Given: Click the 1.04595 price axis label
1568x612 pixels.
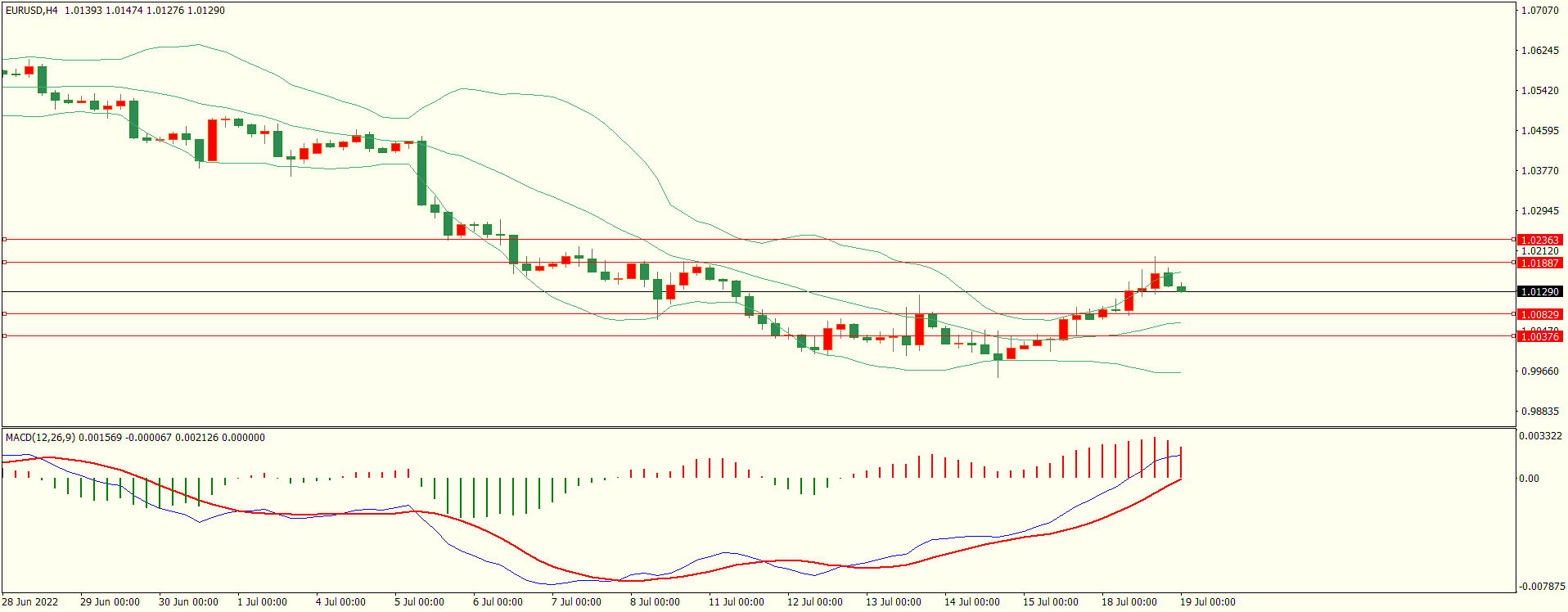Looking at the screenshot, I should tap(1539, 131).
